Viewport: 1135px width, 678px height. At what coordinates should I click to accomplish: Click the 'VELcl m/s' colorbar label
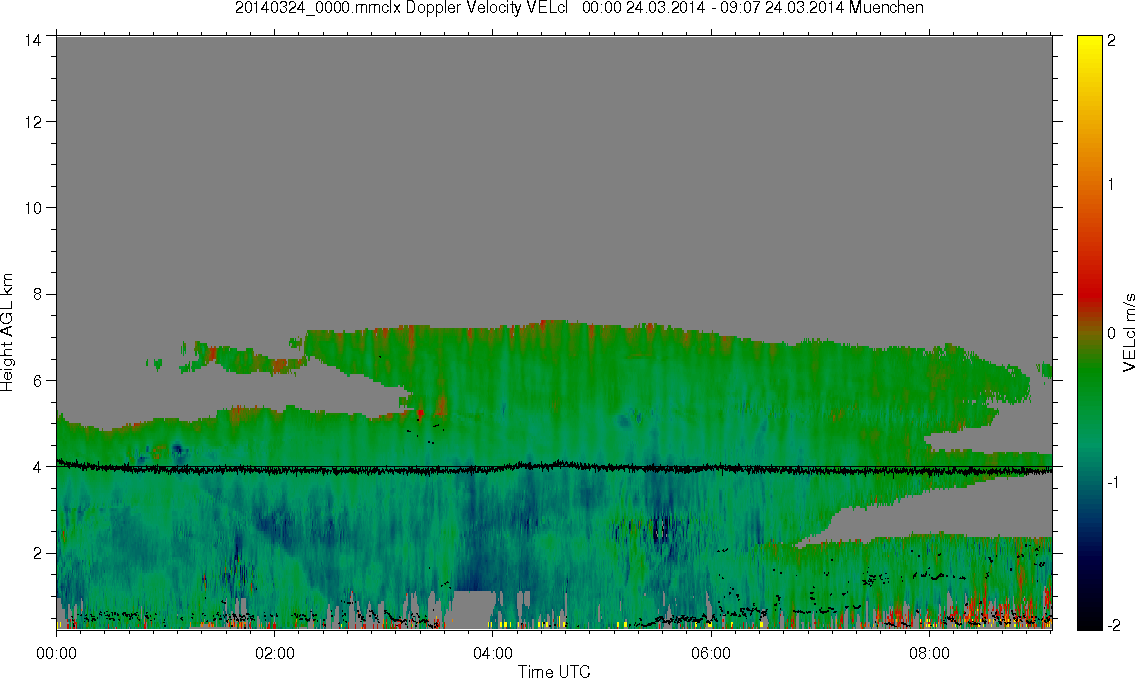point(1128,332)
